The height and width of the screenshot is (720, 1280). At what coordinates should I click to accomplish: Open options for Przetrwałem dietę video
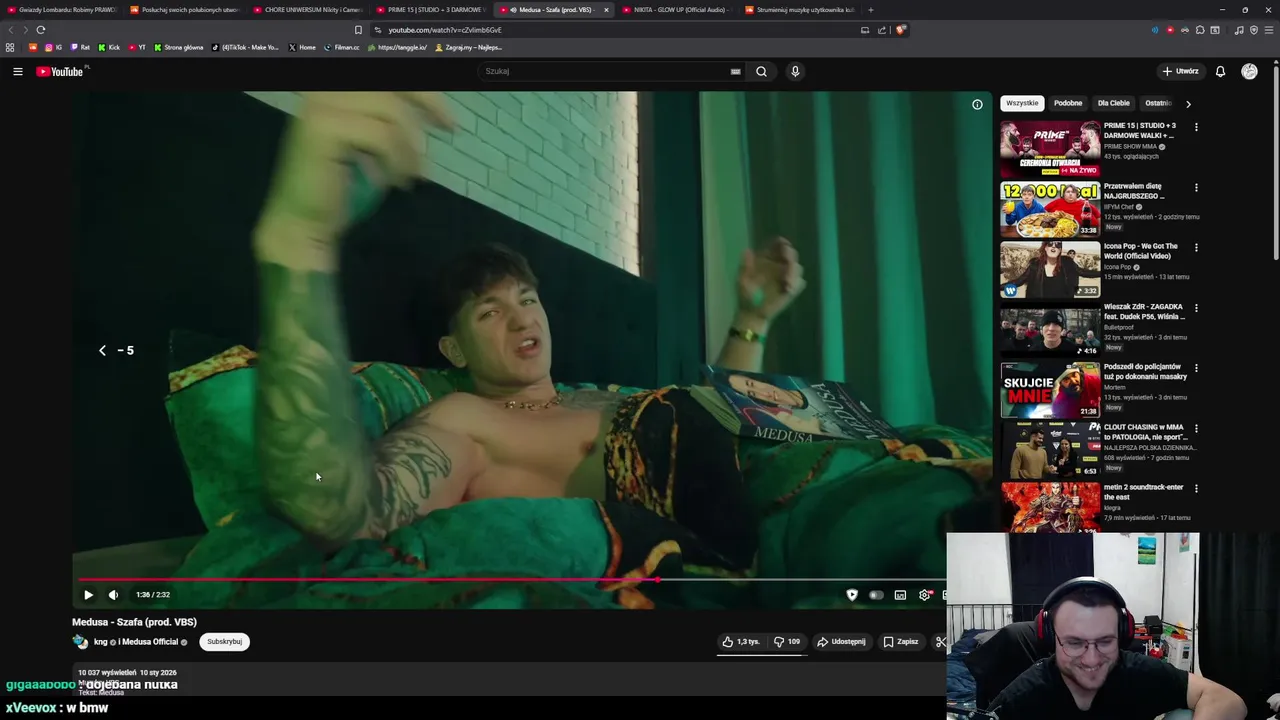[x=1196, y=187]
